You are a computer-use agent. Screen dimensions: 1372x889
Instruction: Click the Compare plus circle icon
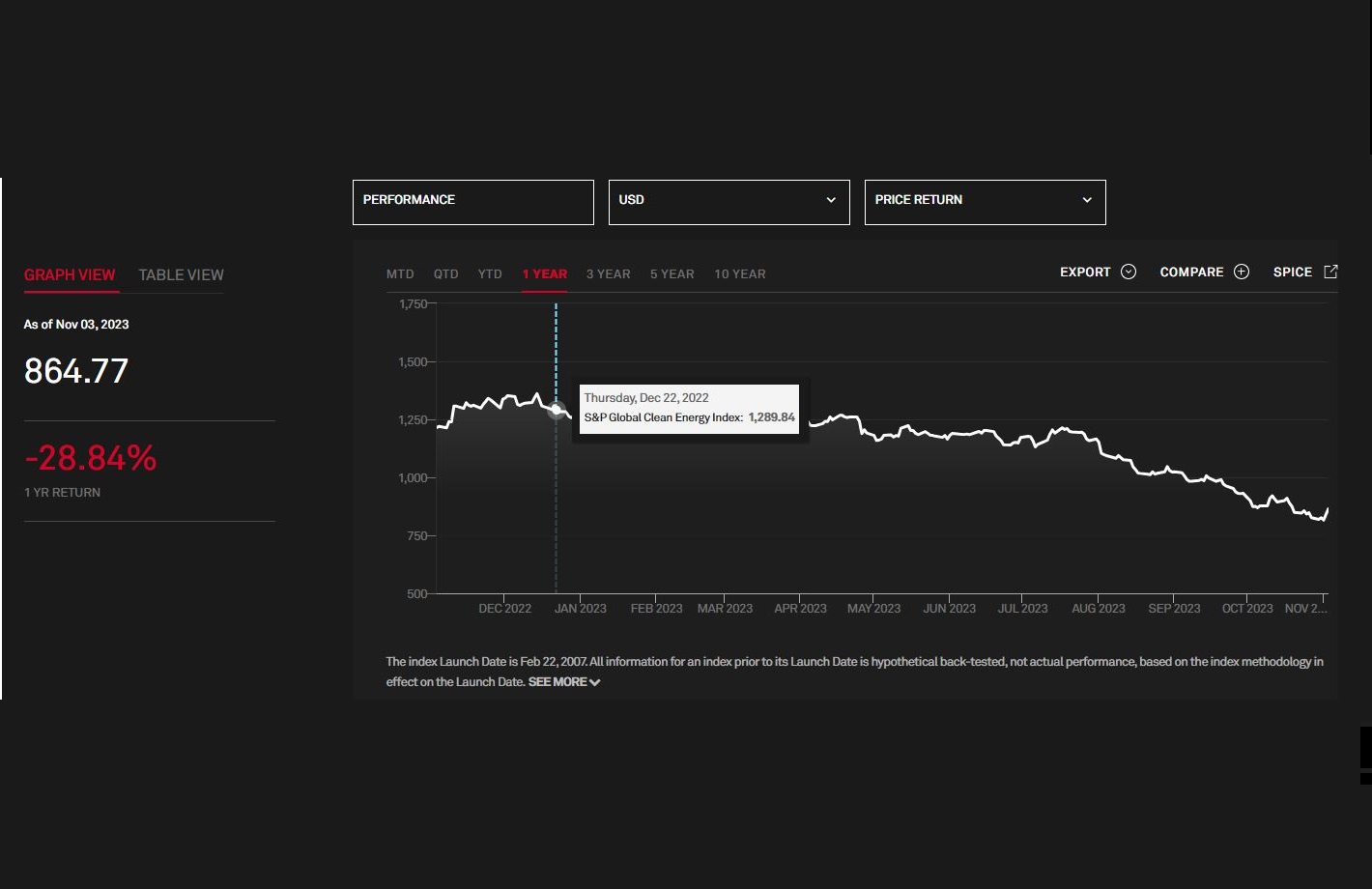[1242, 272]
